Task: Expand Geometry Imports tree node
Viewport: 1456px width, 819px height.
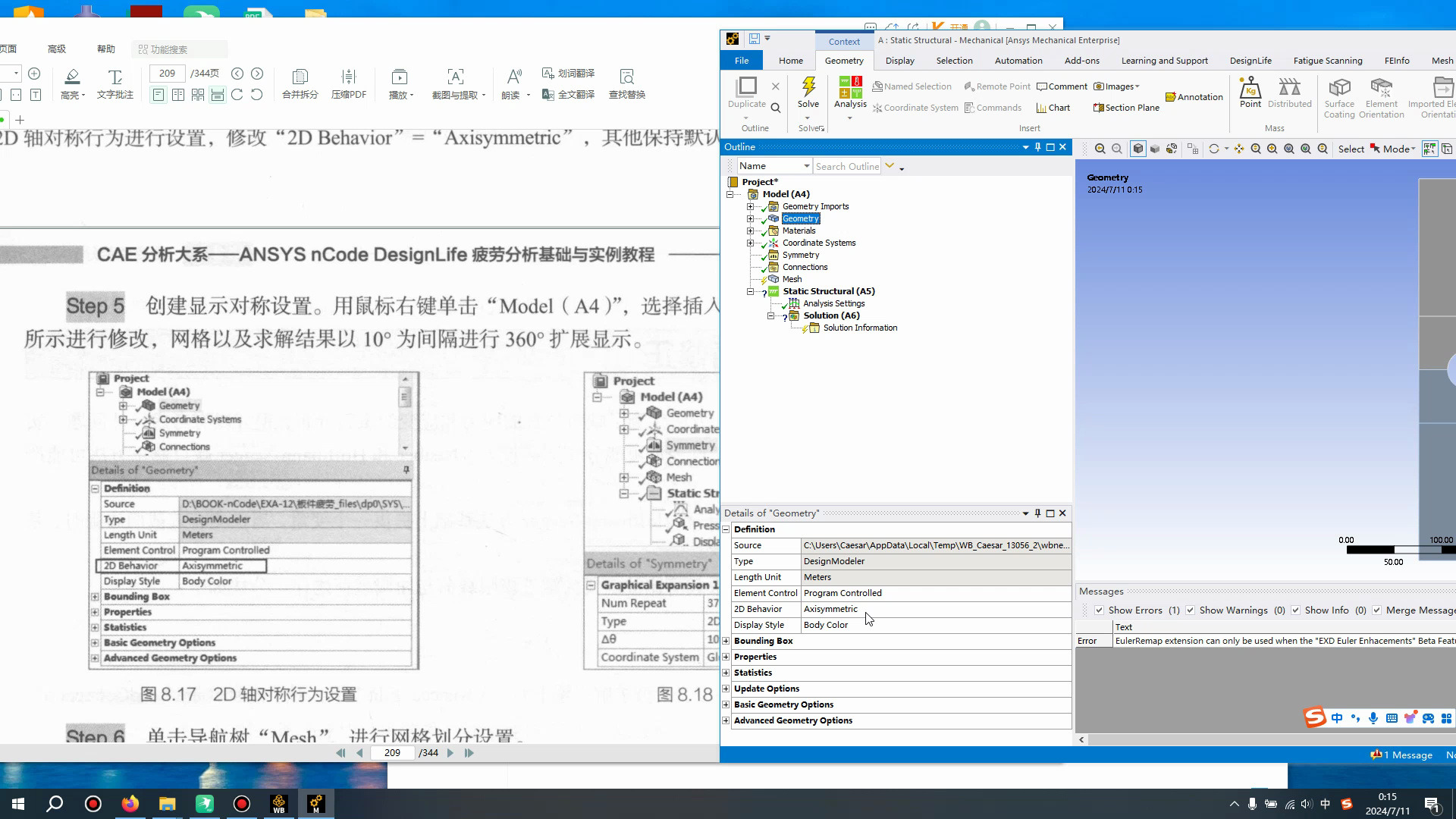Action: point(750,206)
